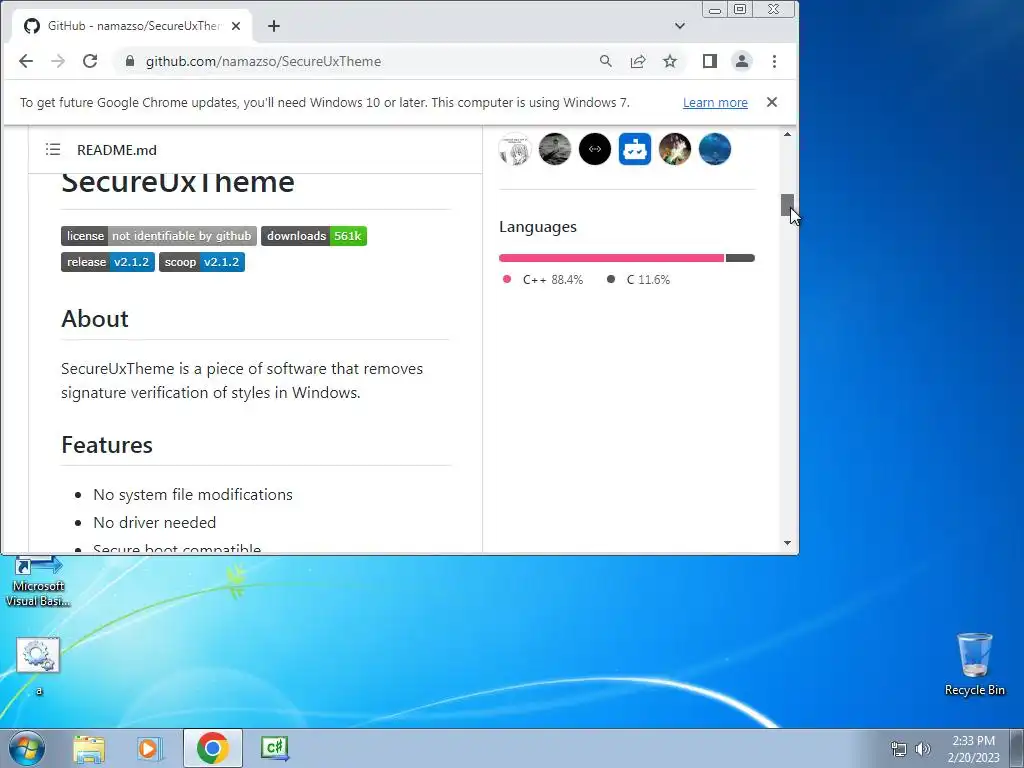Viewport: 1024px width, 768px height.
Task: Open tab search dropdown arrow
Action: click(679, 26)
